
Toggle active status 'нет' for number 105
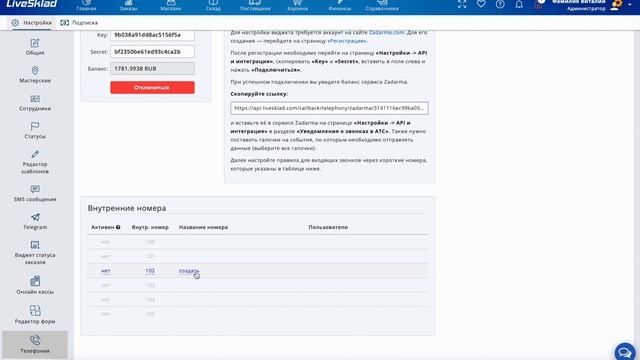106,314
